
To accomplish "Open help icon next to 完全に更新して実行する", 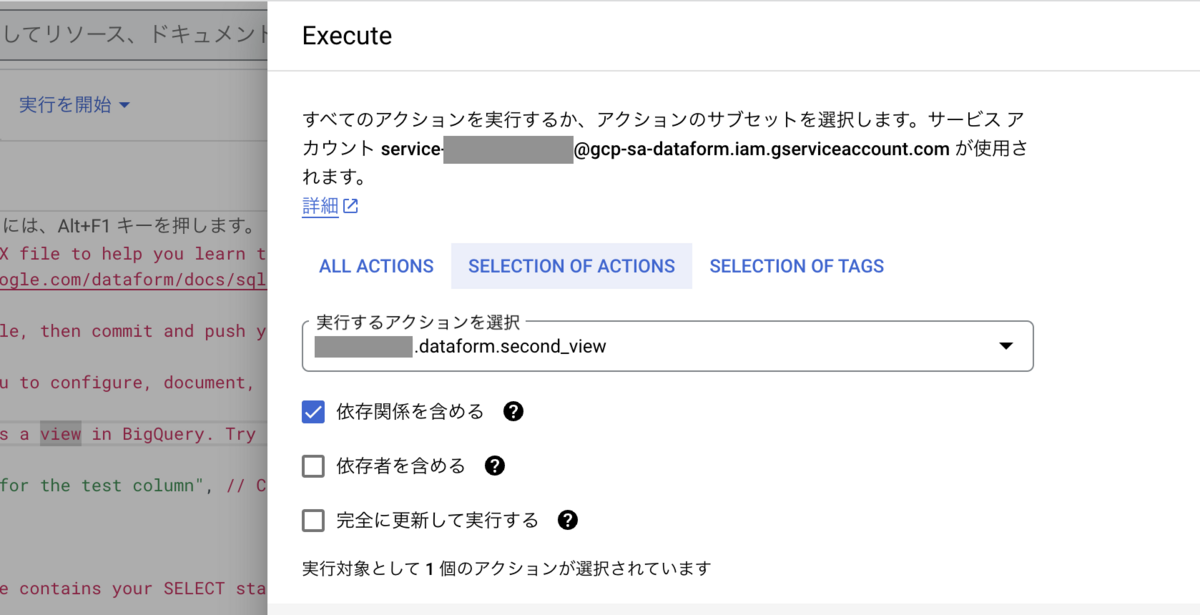I will 568,520.
